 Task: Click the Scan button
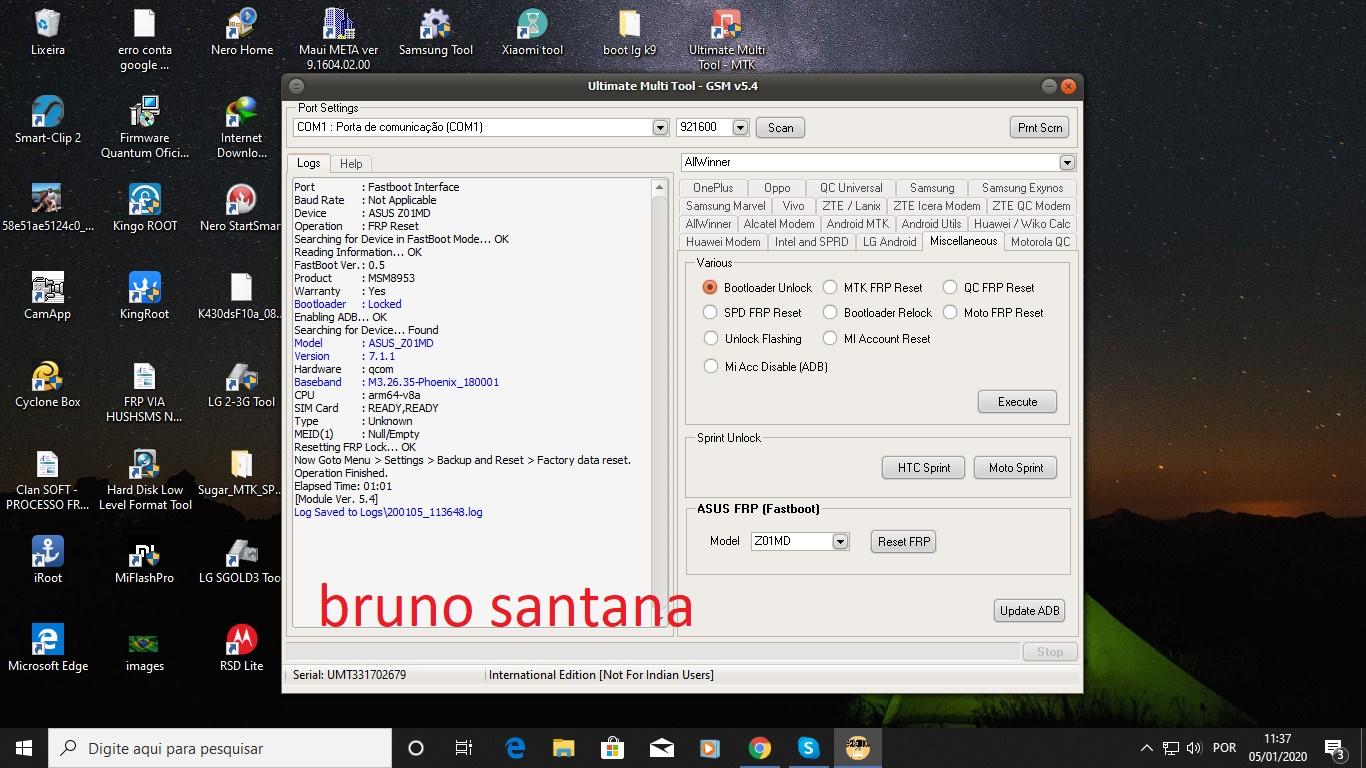[x=781, y=127]
